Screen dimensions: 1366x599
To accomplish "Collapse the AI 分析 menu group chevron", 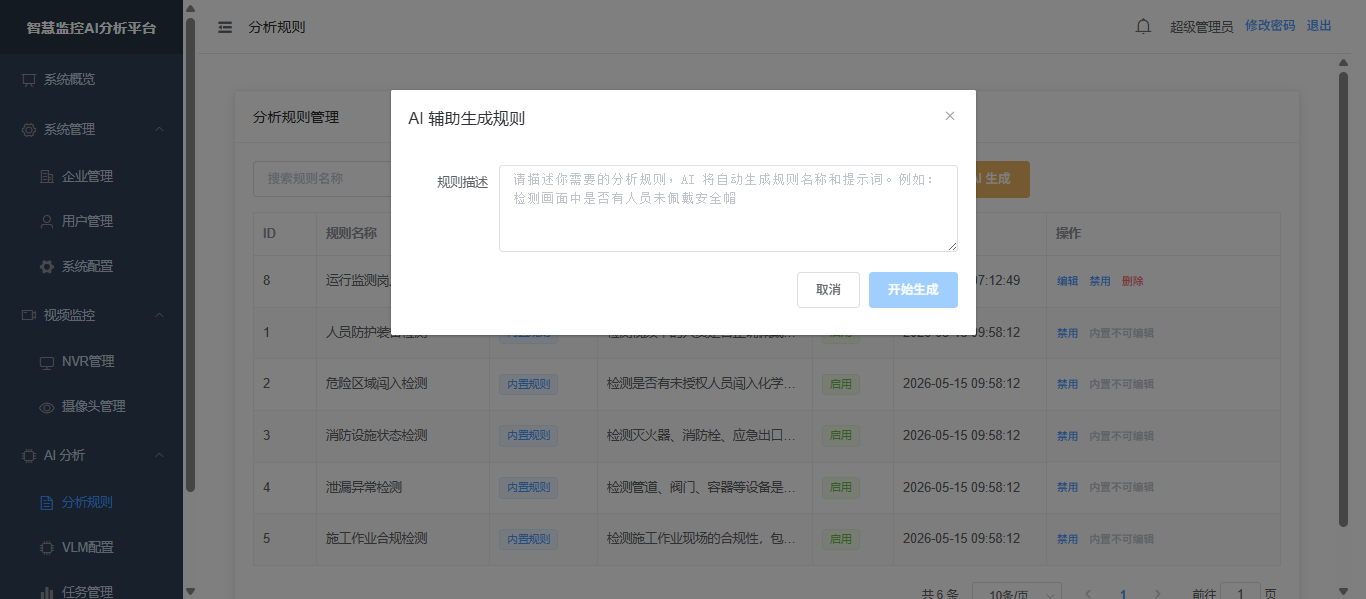I will 160,455.
